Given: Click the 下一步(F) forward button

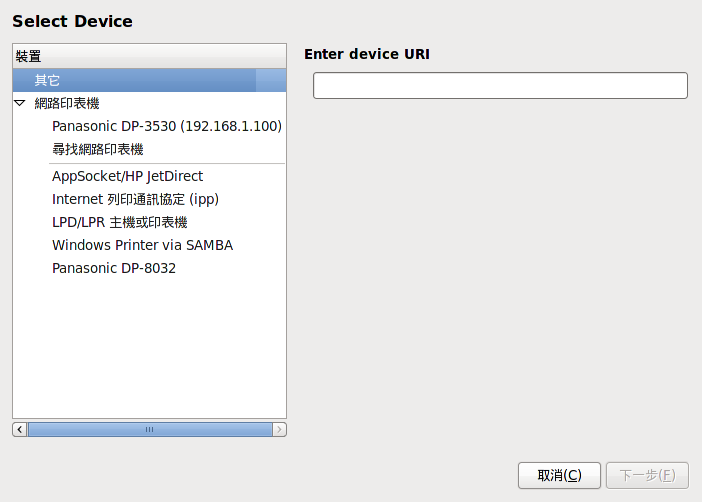Looking at the screenshot, I should pyautogui.click(x=647, y=476).
